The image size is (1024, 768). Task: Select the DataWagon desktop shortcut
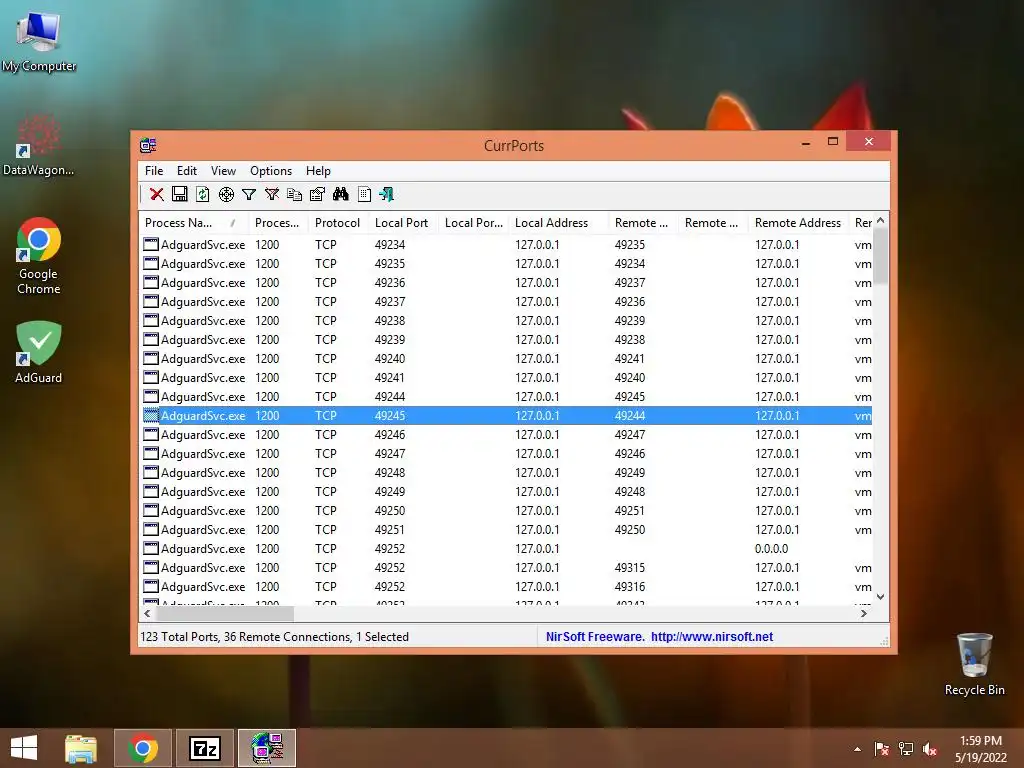pos(39,145)
